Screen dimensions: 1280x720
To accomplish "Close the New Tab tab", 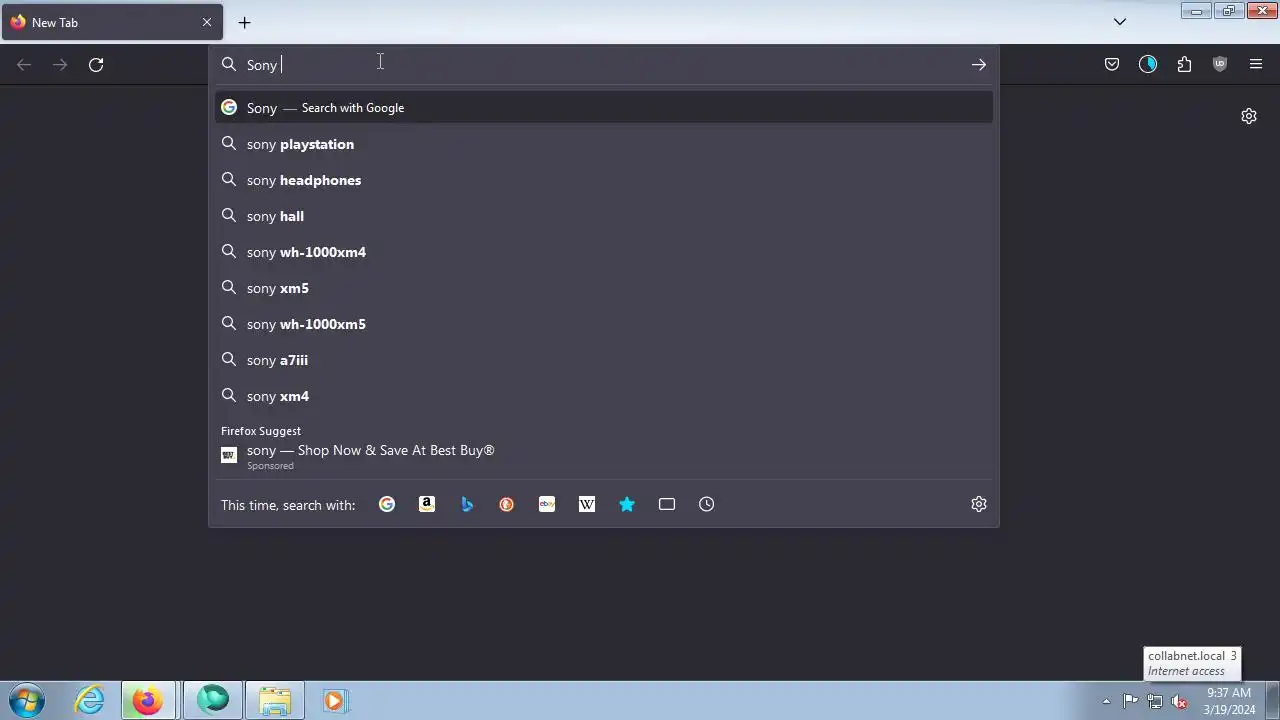I will pyautogui.click(x=207, y=22).
